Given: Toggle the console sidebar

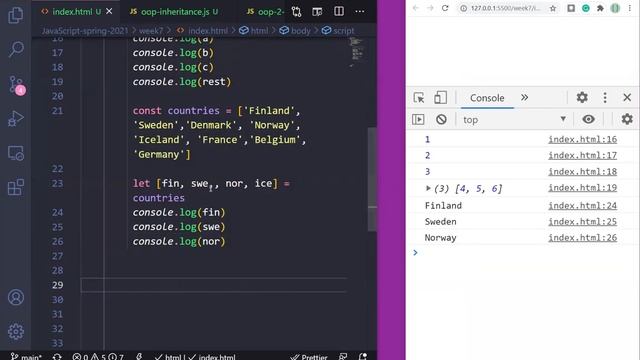Looking at the screenshot, I should tap(418, 119).
